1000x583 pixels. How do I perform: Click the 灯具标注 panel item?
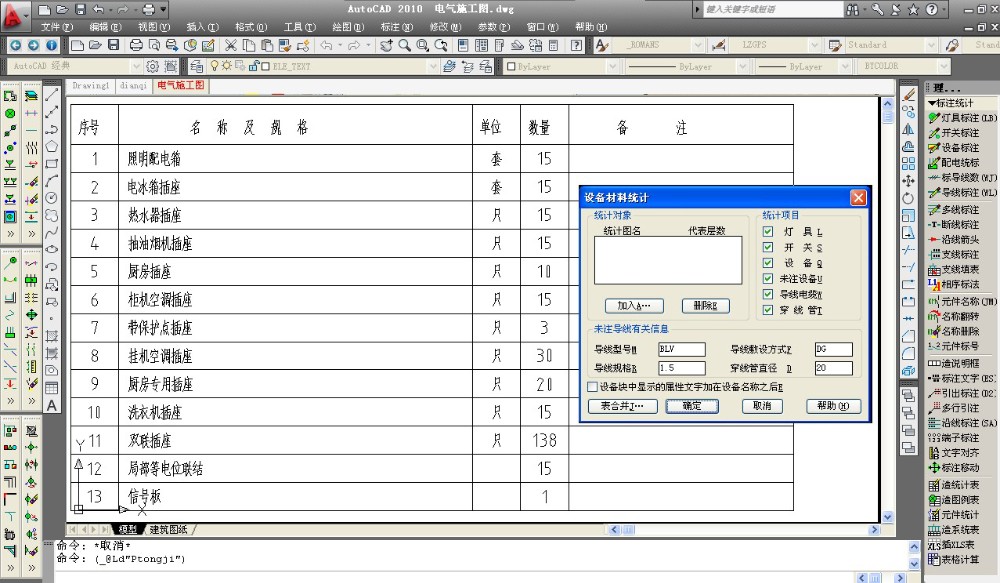click(x=962, y=118)
